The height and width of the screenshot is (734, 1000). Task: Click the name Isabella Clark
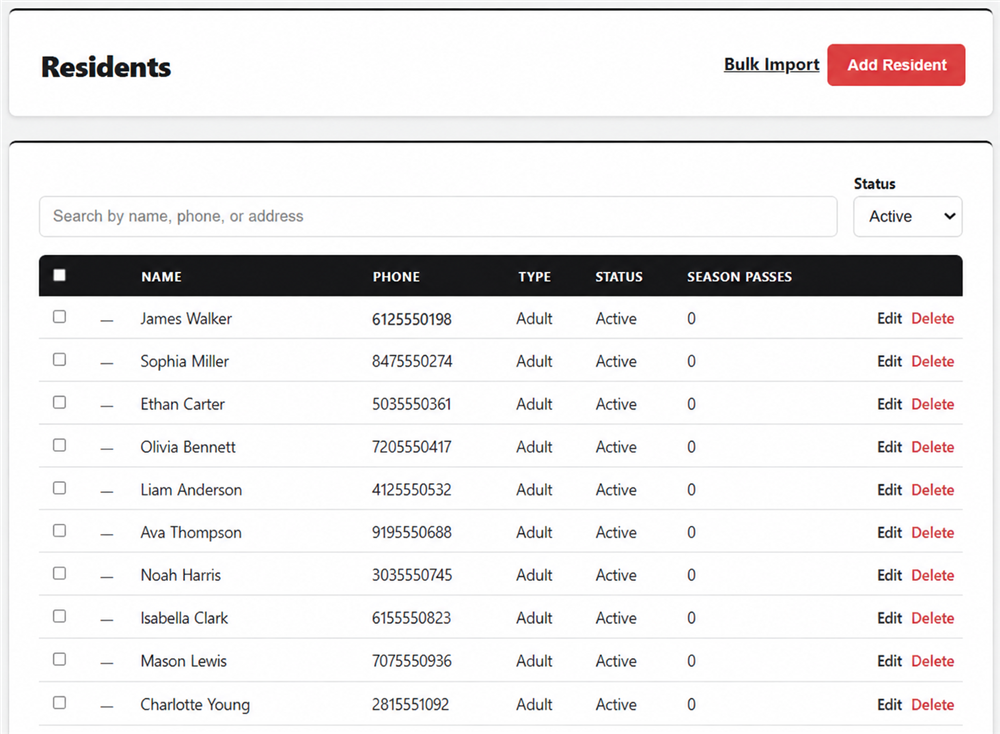(x=184, y=617)
